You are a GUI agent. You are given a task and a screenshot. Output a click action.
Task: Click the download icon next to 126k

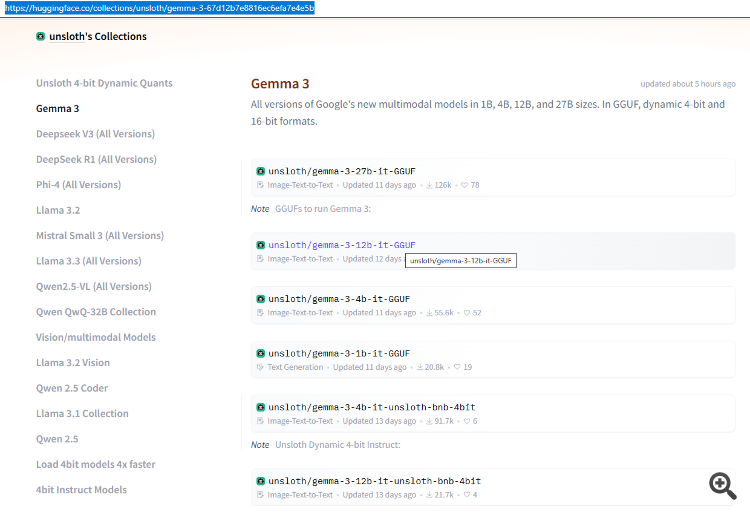429,185
